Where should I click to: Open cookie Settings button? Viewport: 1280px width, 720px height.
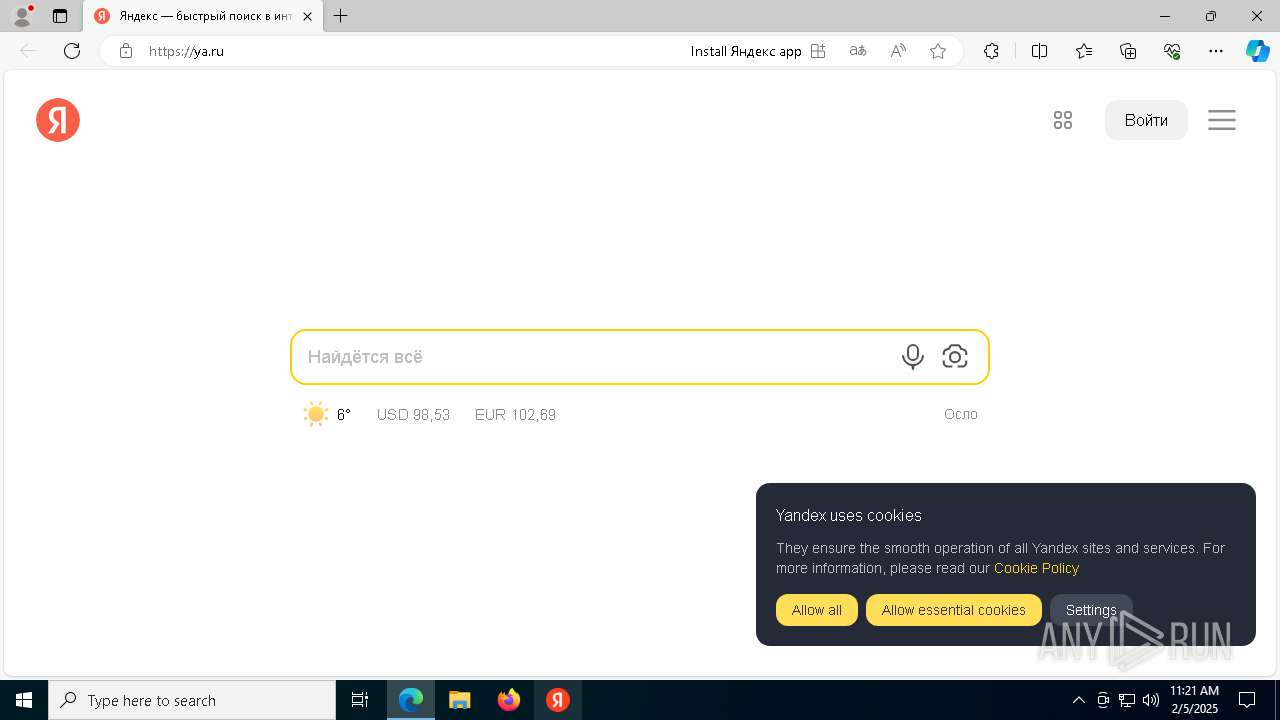click(x=1091, y=610)
